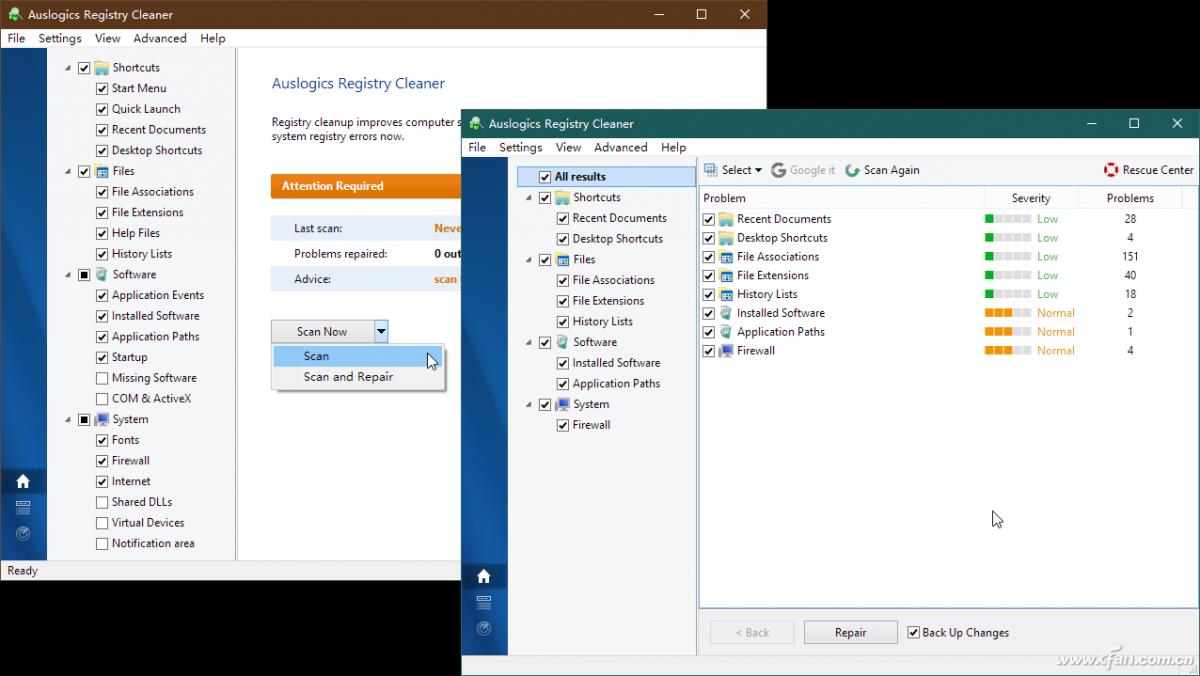Check Notification area checkbox
This screenshot has width=1200, height=676.
tap(102, 544)
